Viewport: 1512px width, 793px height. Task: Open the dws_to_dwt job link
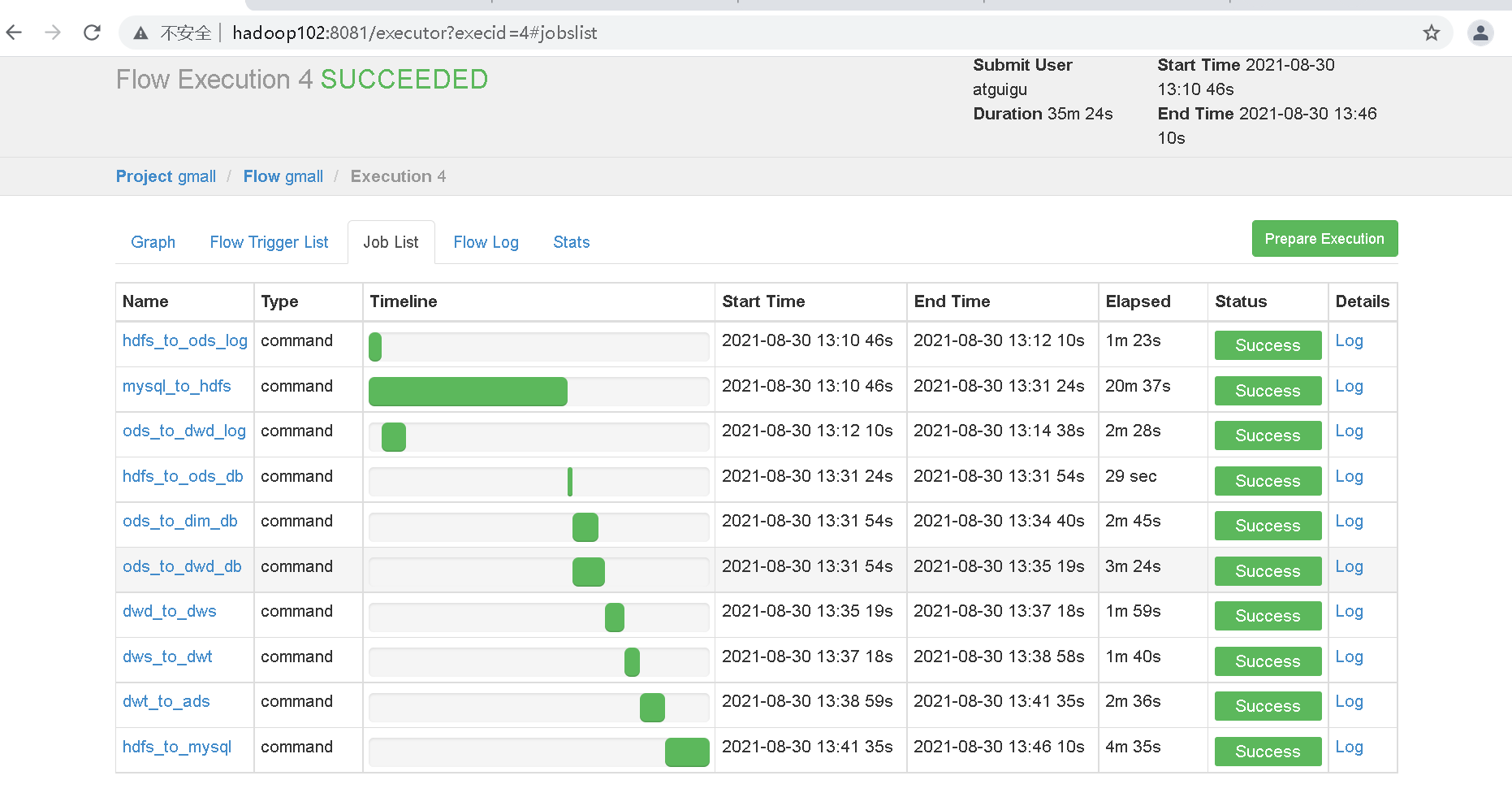pyautogui.click(x=167, y=656)
